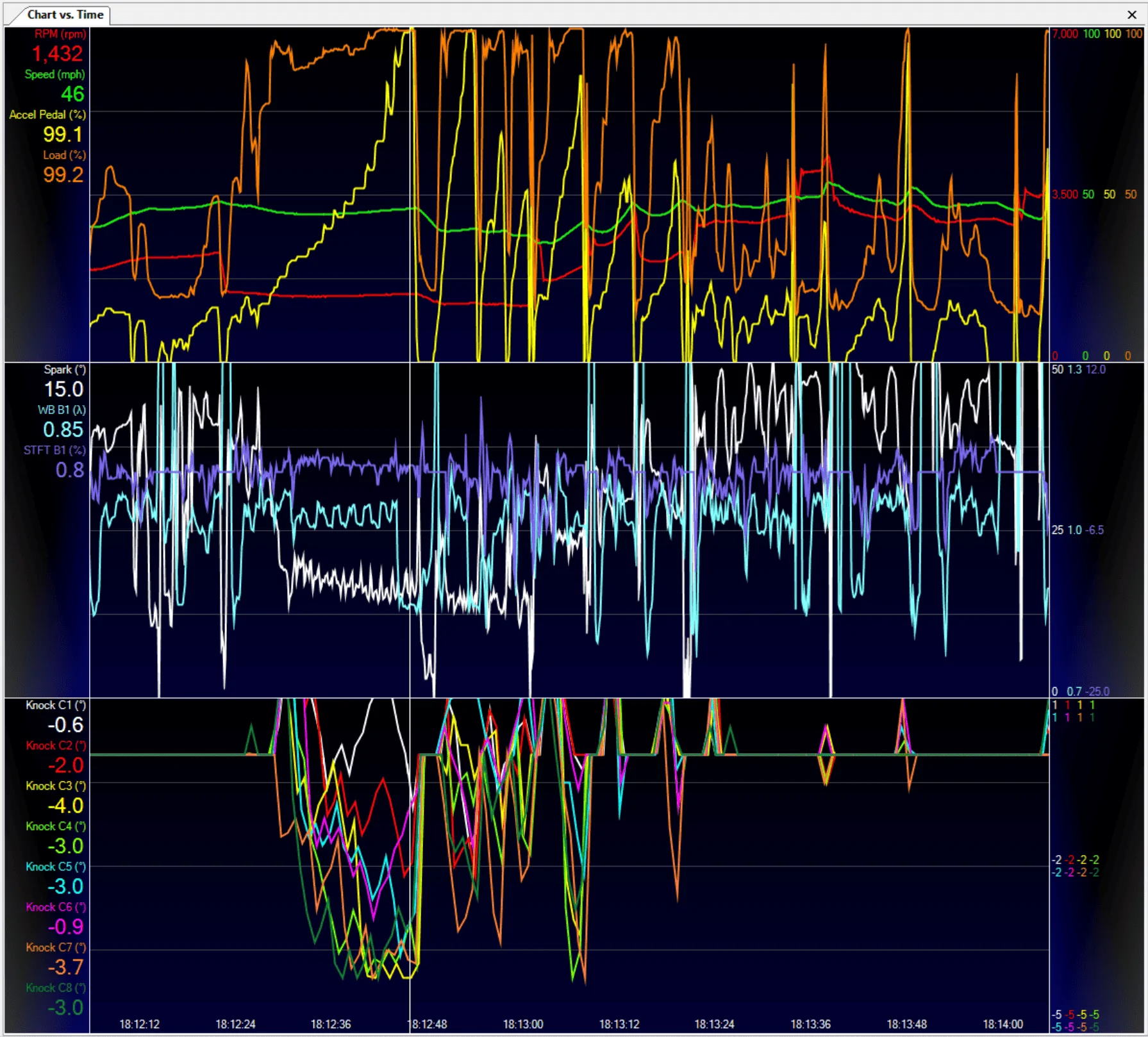Click the STFT value 0.8

[69, 470]
